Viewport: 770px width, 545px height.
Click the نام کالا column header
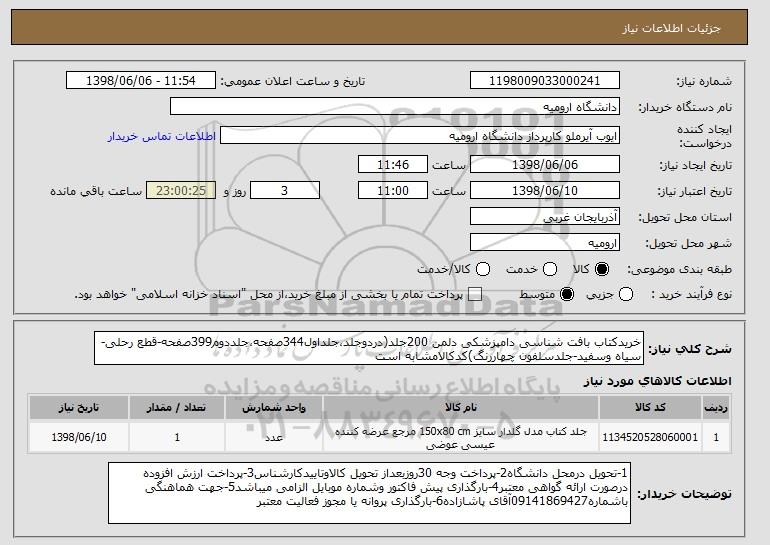(x=461, y=408)
